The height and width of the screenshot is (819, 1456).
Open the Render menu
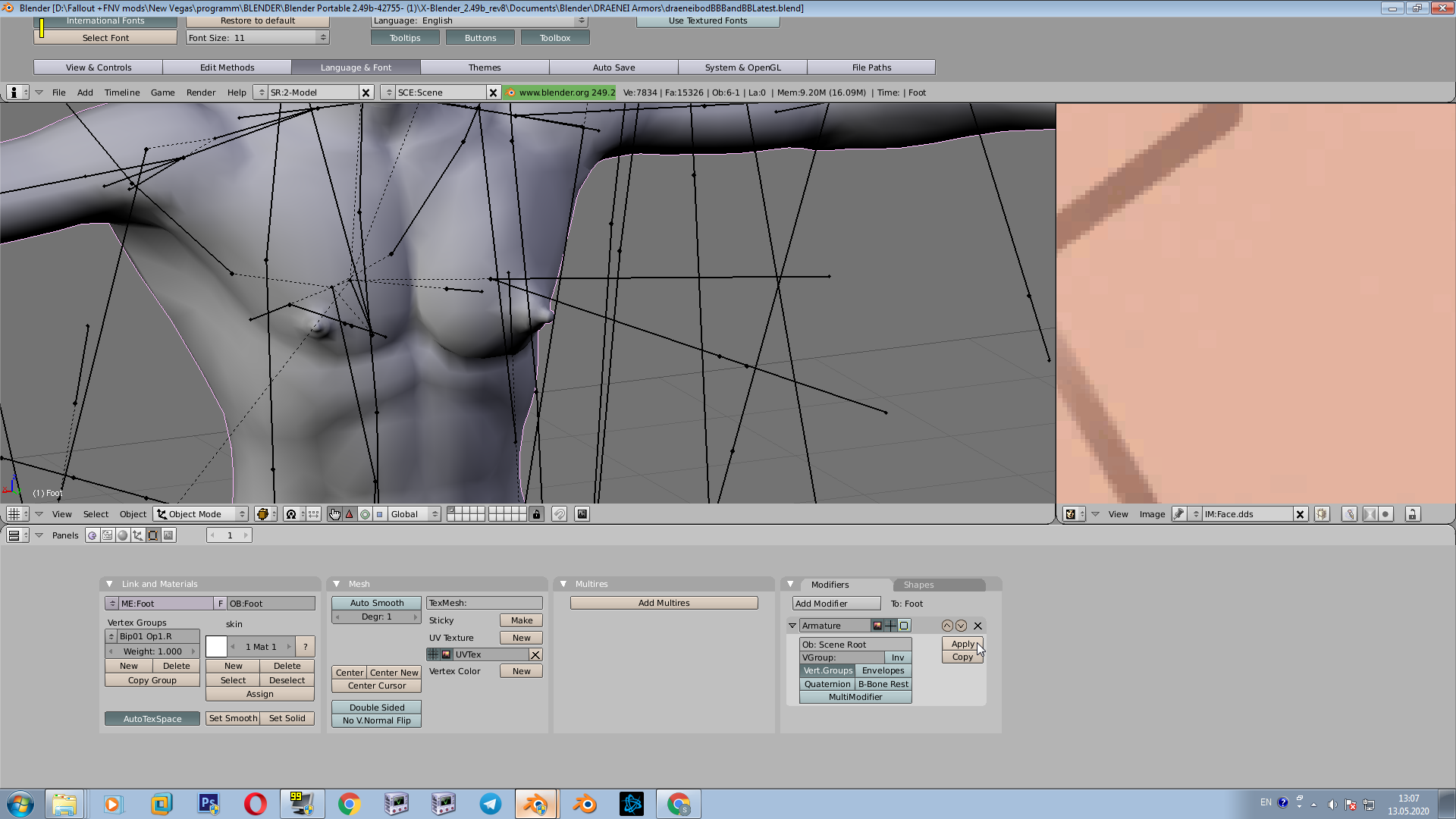(201, 93)
